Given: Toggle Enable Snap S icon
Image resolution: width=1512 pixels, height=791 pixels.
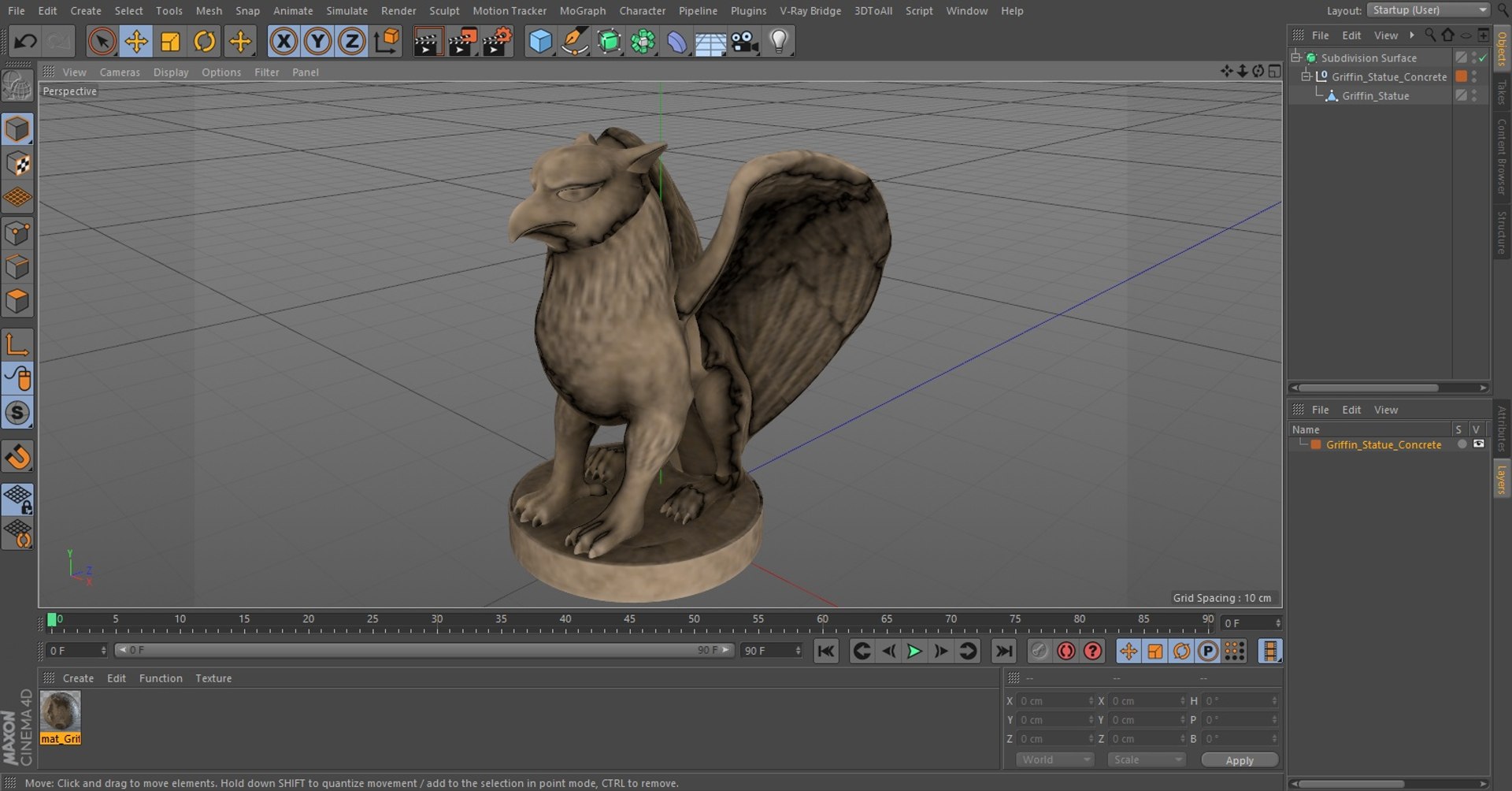Looking at the screenshot, I should (x=17, y=413).
